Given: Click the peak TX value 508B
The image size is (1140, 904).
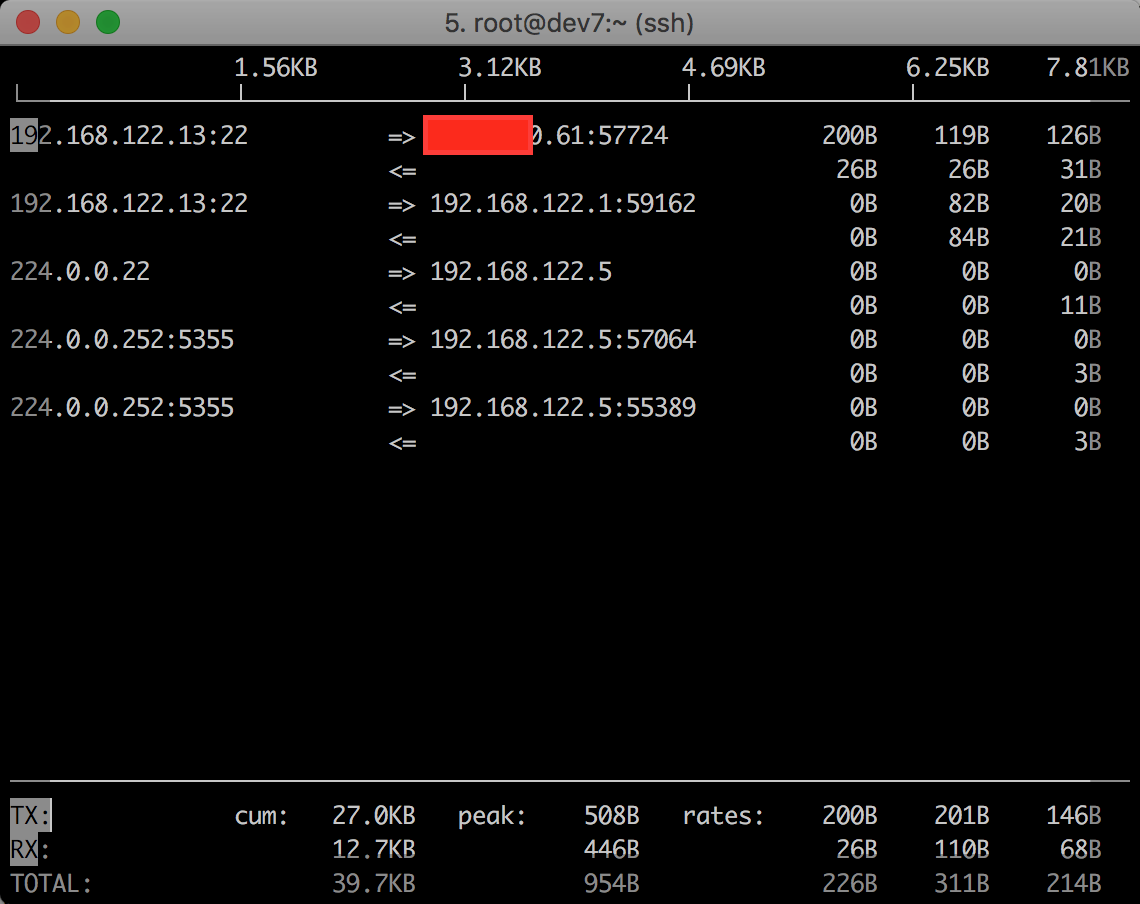Looking at the screenshot, I should 611,816.
